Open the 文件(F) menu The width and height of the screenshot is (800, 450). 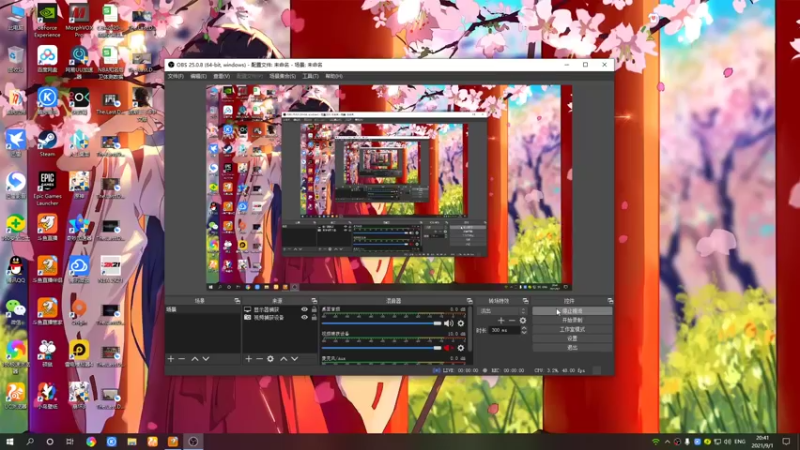pos(175,76)
